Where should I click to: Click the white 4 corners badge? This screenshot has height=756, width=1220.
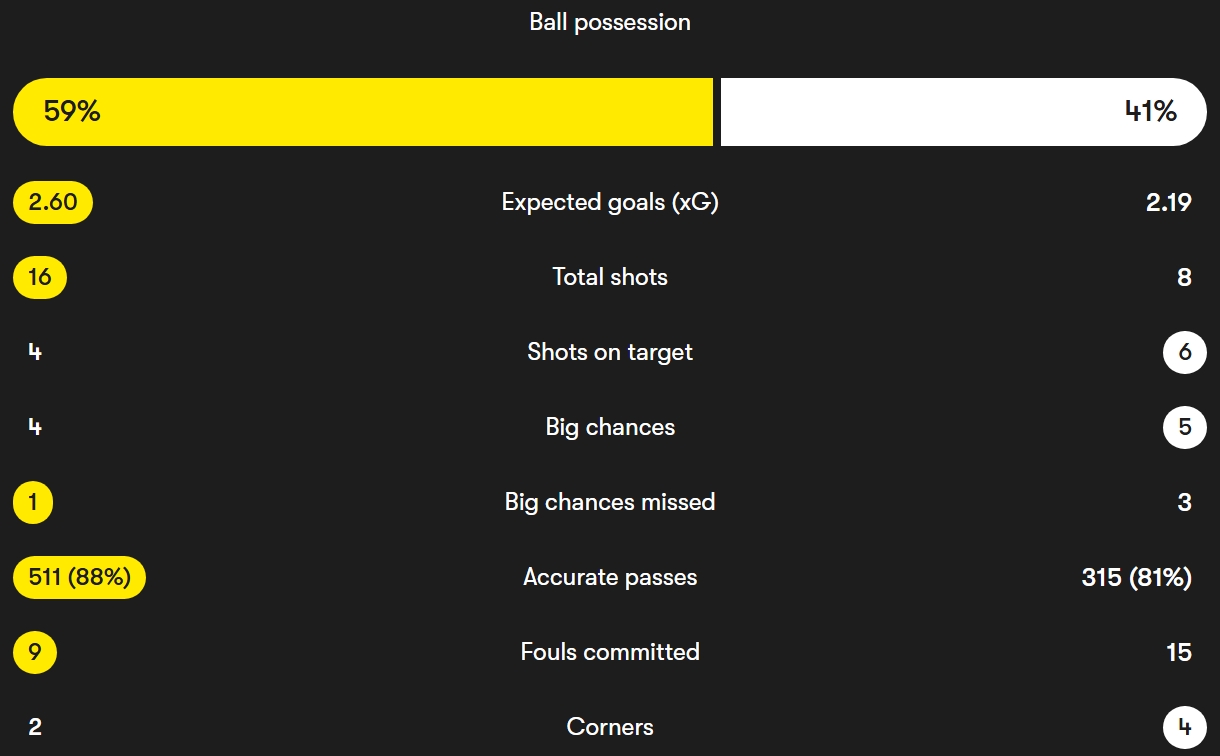click(x=1185, y=727)
